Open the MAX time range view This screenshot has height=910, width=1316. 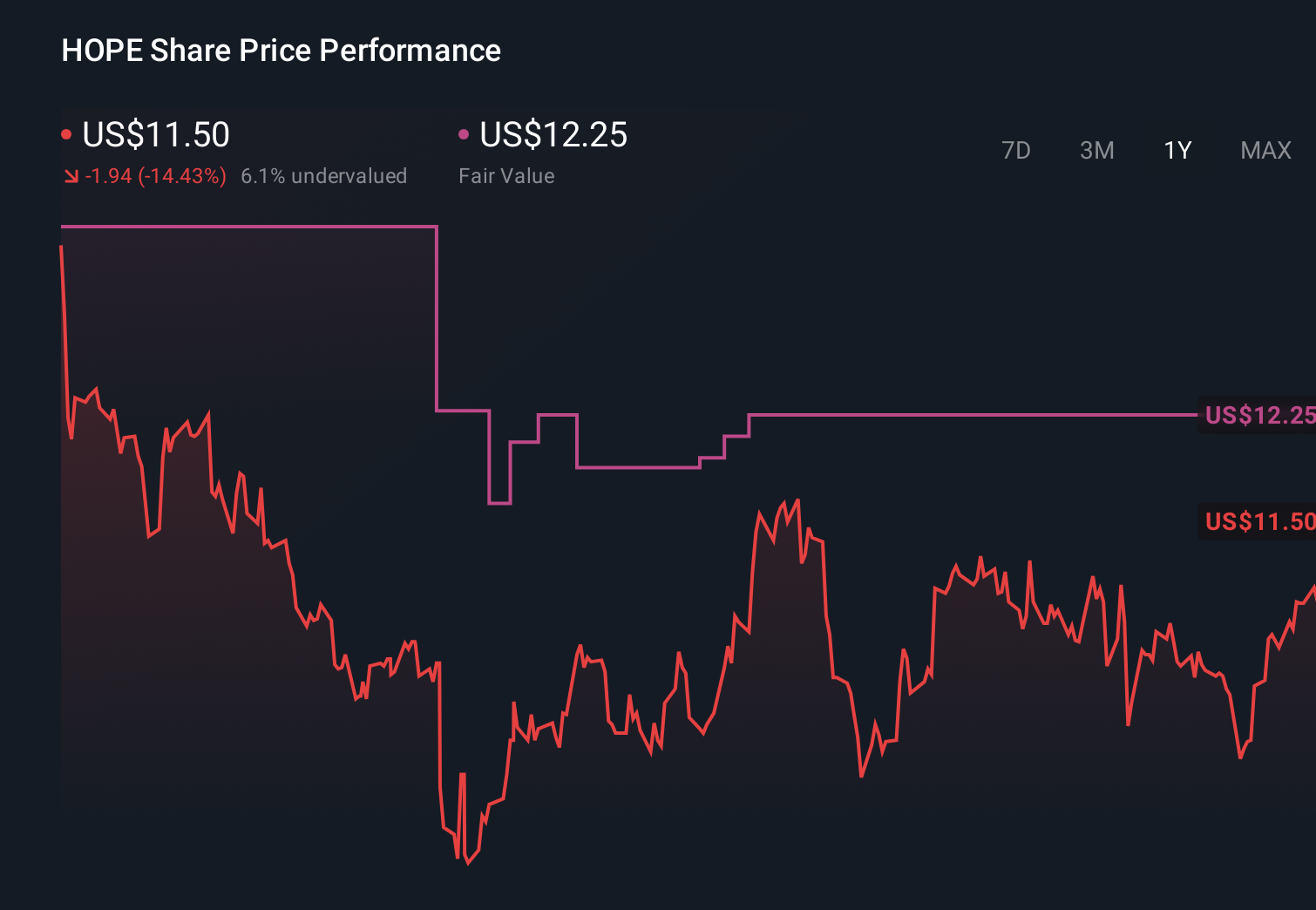point(1265,150)
